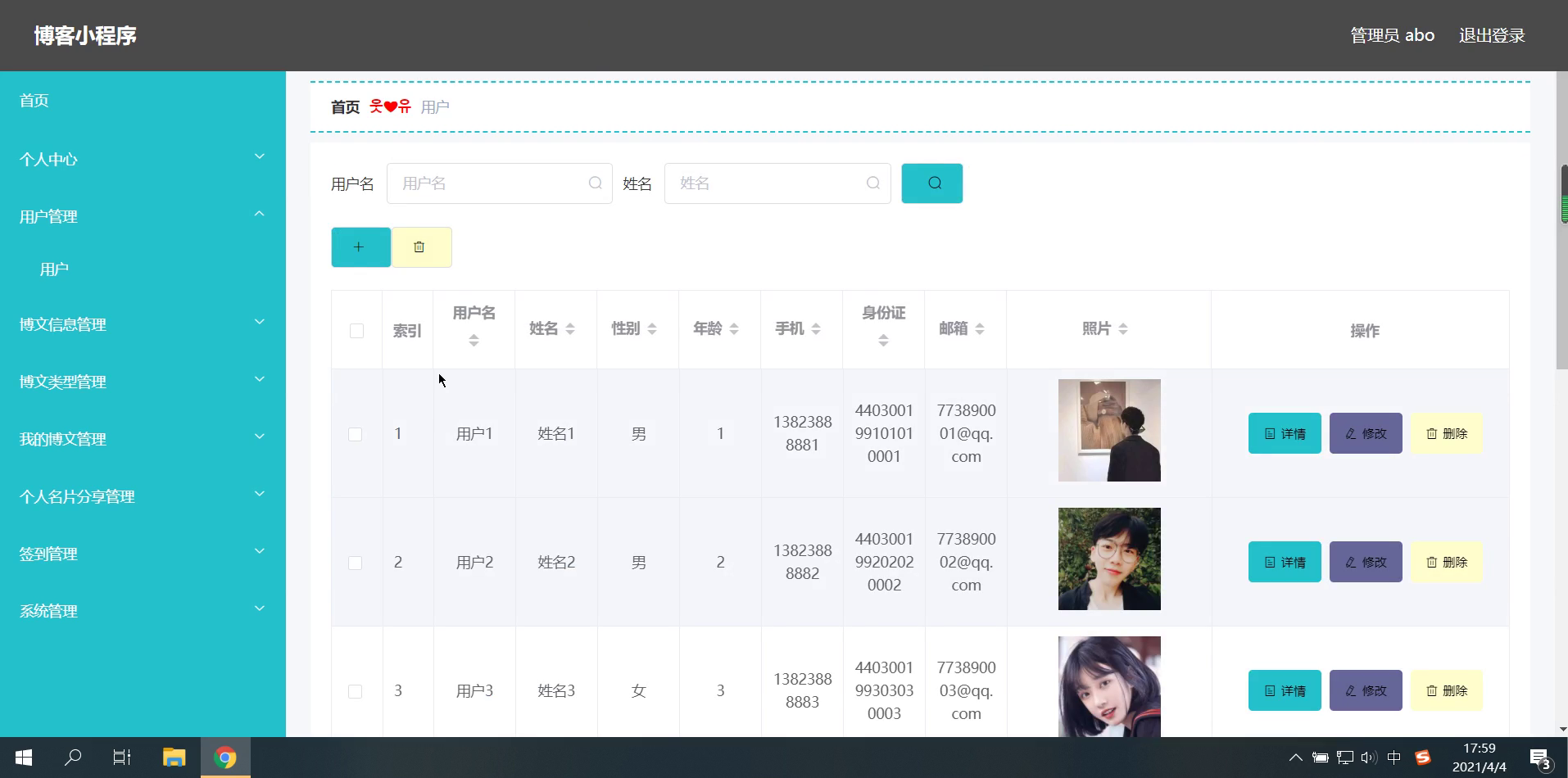
Task: Check the checkbox for 用户2 row
Action: pos(355,563)
